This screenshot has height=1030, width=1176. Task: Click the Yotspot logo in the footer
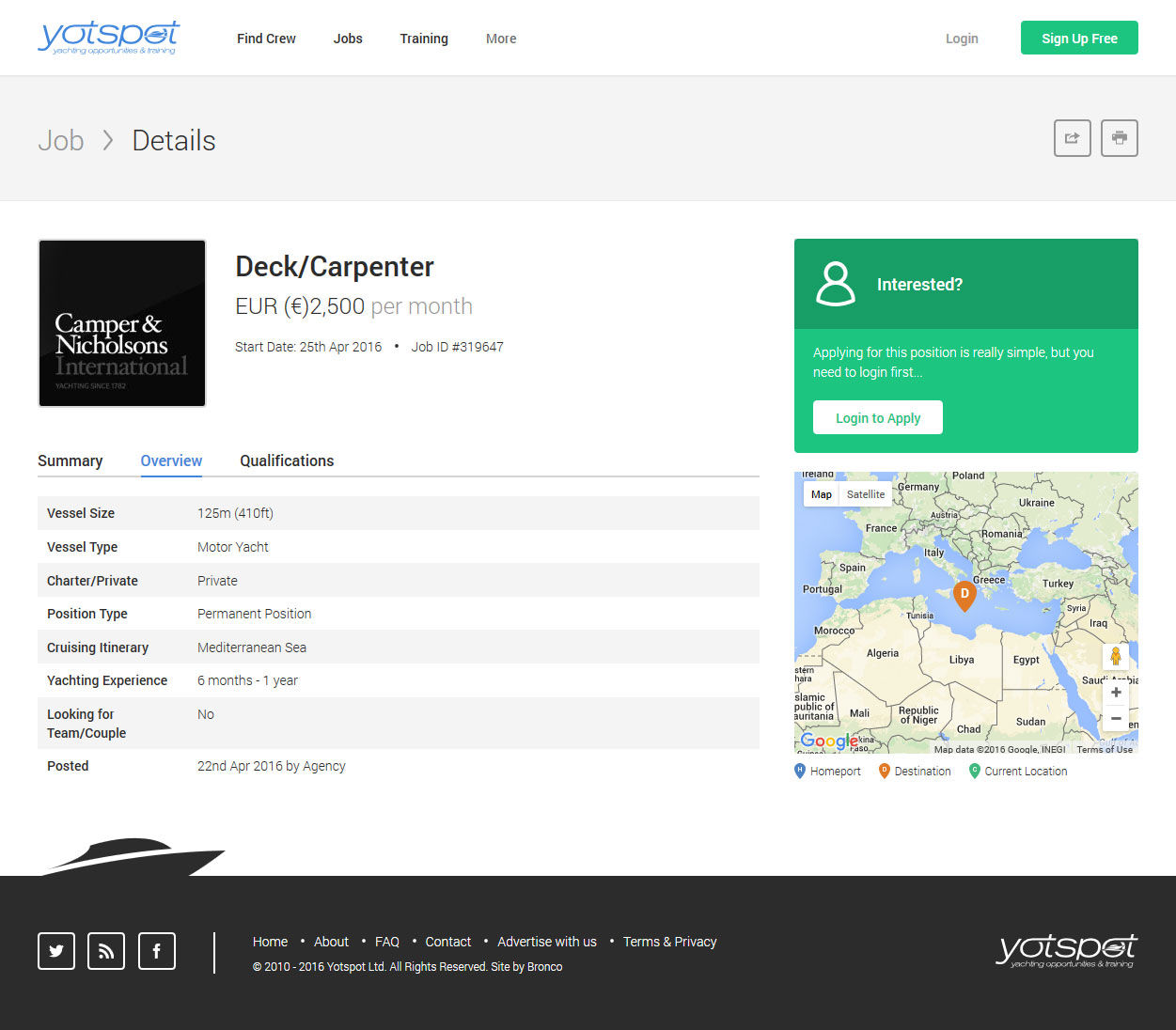pos(1067,951)
